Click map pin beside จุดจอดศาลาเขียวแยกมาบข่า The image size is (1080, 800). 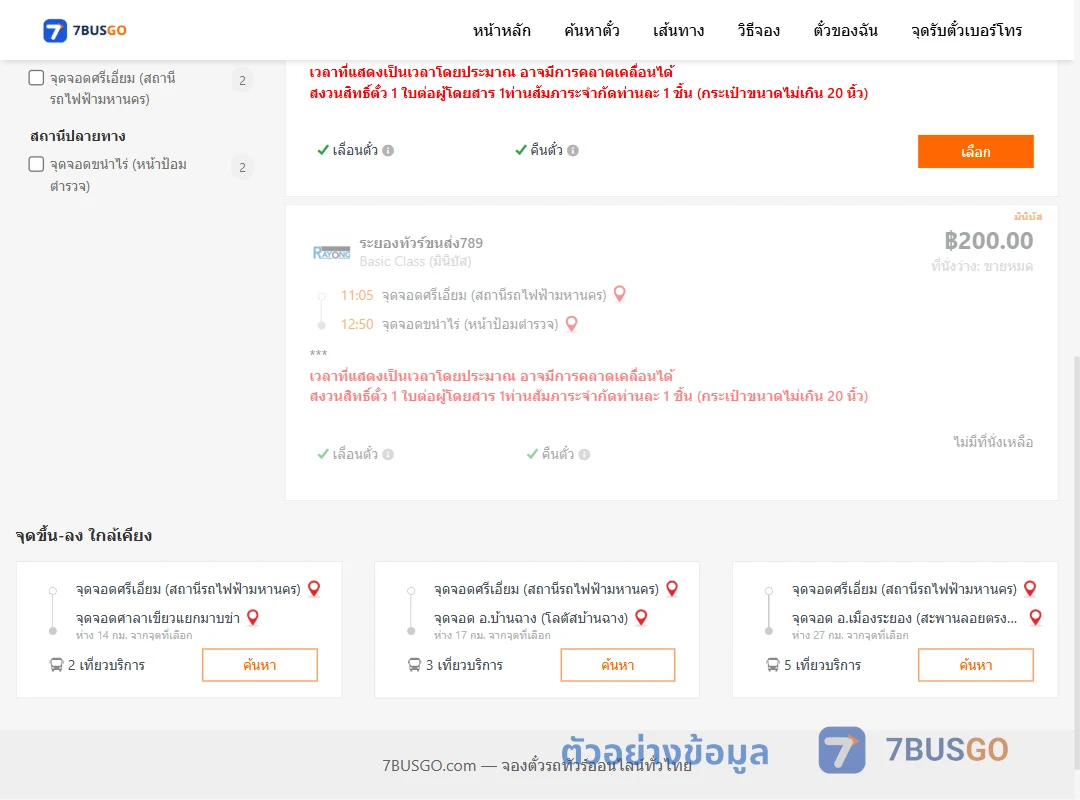pyautogui.click(x=253, y=617)
